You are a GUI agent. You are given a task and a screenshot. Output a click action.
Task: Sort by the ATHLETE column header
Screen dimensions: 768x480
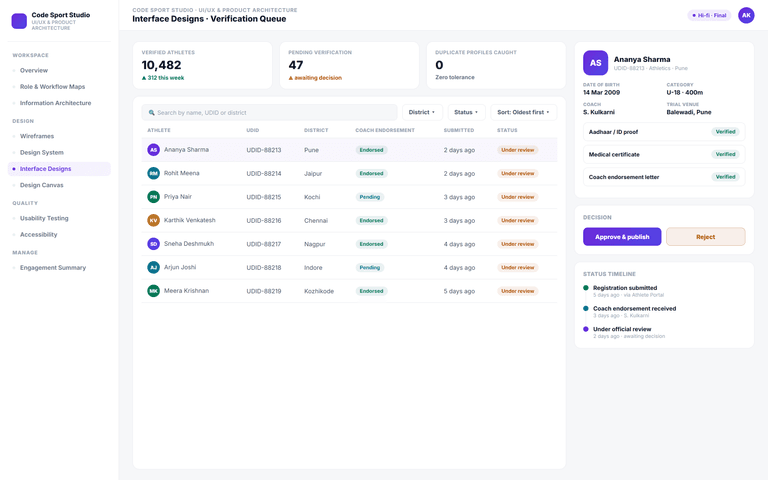pos(159,130)
